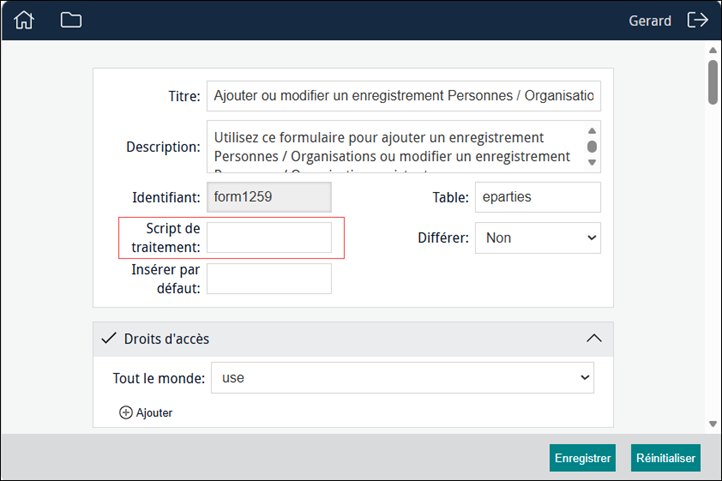This screenshot has width=722, height=481.
Task: Collapse the Droits d'accès section
Action: click(594, 338)
